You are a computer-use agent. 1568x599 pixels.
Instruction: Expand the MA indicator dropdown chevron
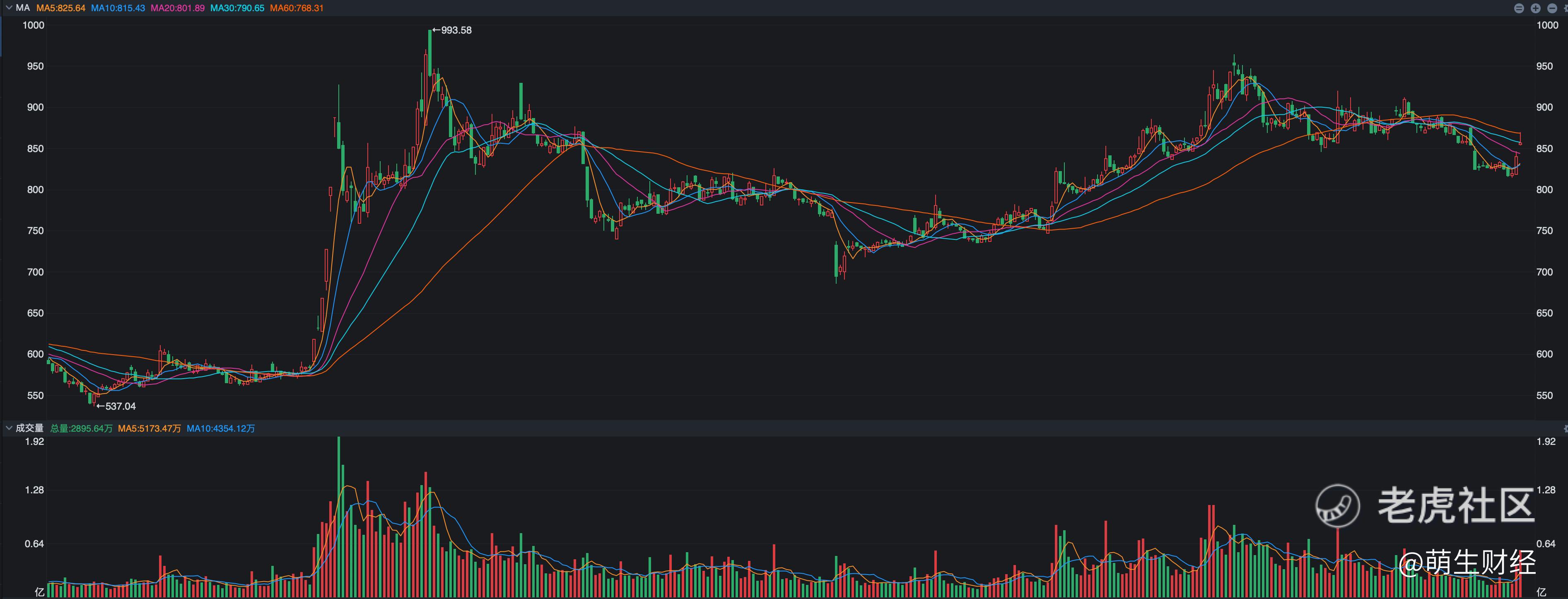(x=9, y=8)
